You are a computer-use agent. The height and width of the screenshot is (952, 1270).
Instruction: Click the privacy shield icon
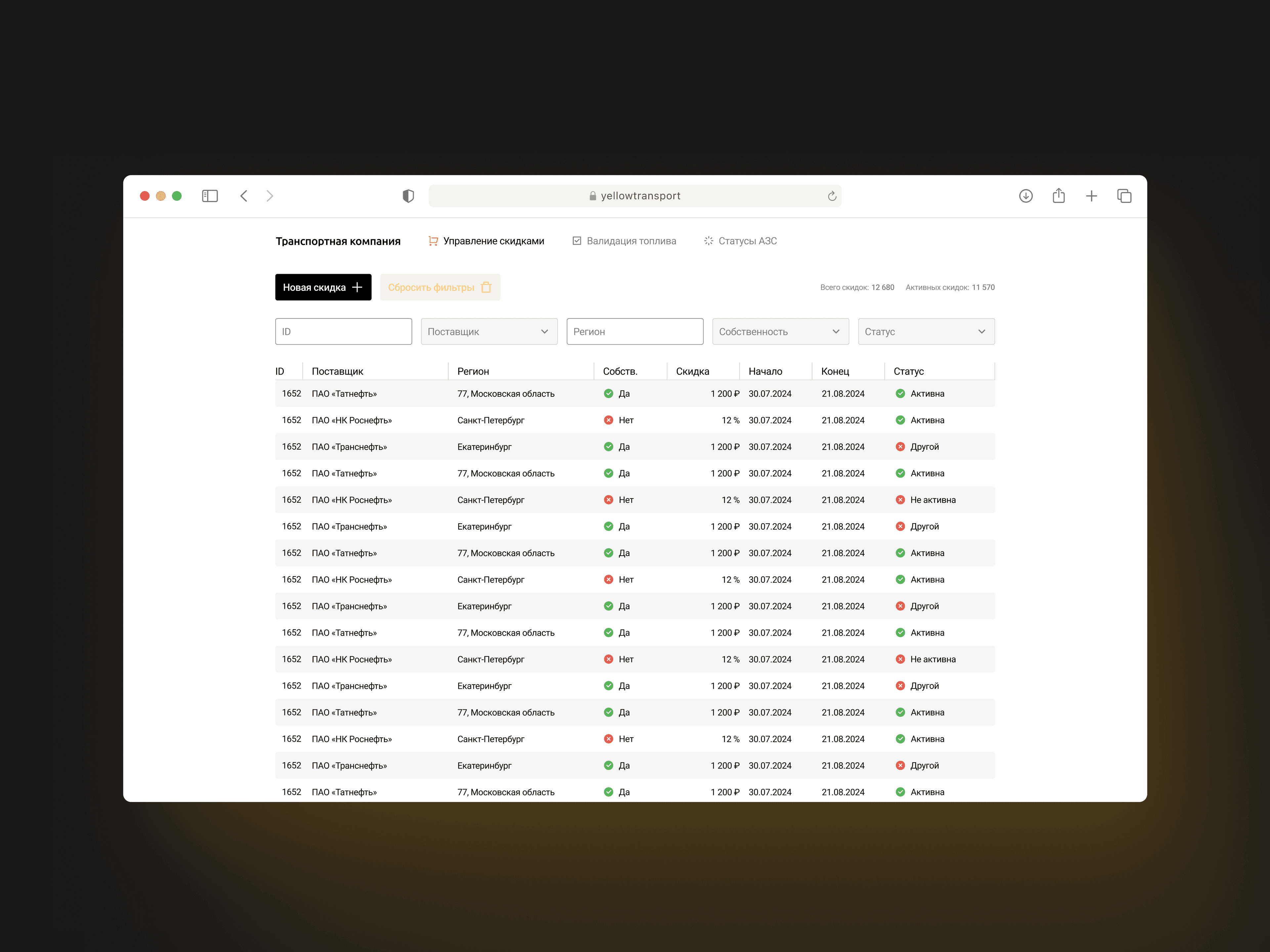408,196
